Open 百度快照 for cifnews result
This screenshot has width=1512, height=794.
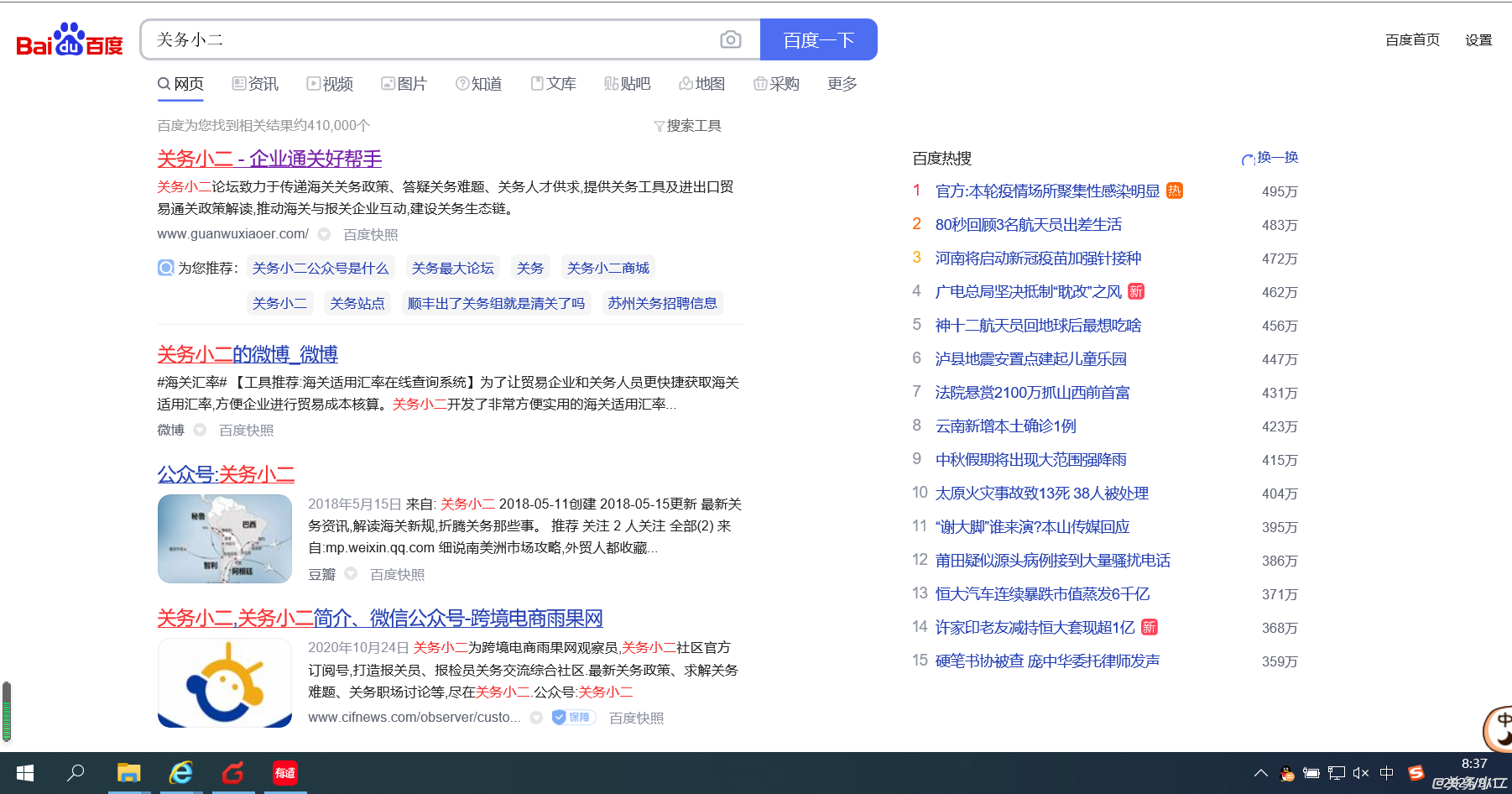point(637,718)
